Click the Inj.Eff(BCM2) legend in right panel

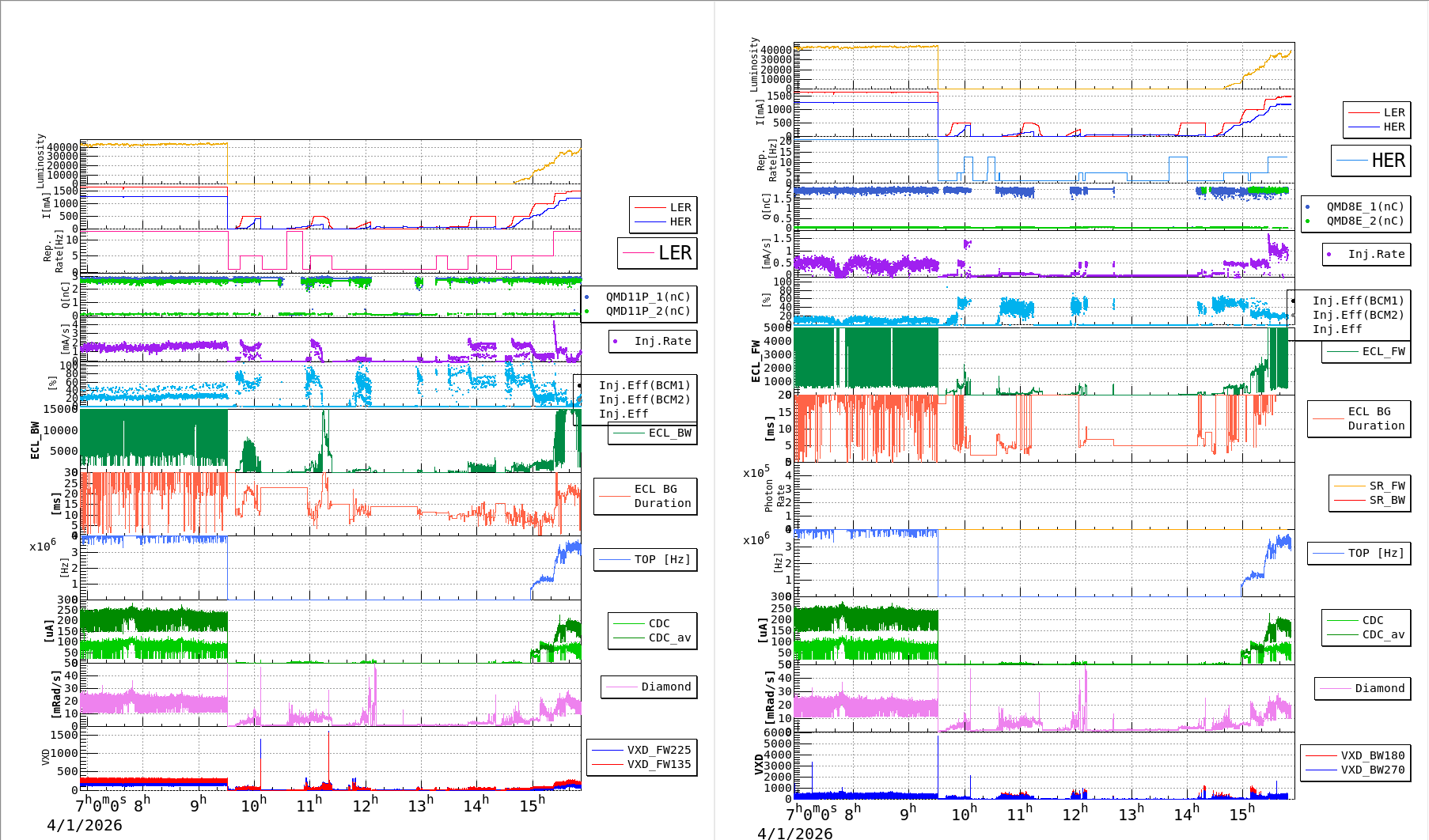coord(1357,315)
